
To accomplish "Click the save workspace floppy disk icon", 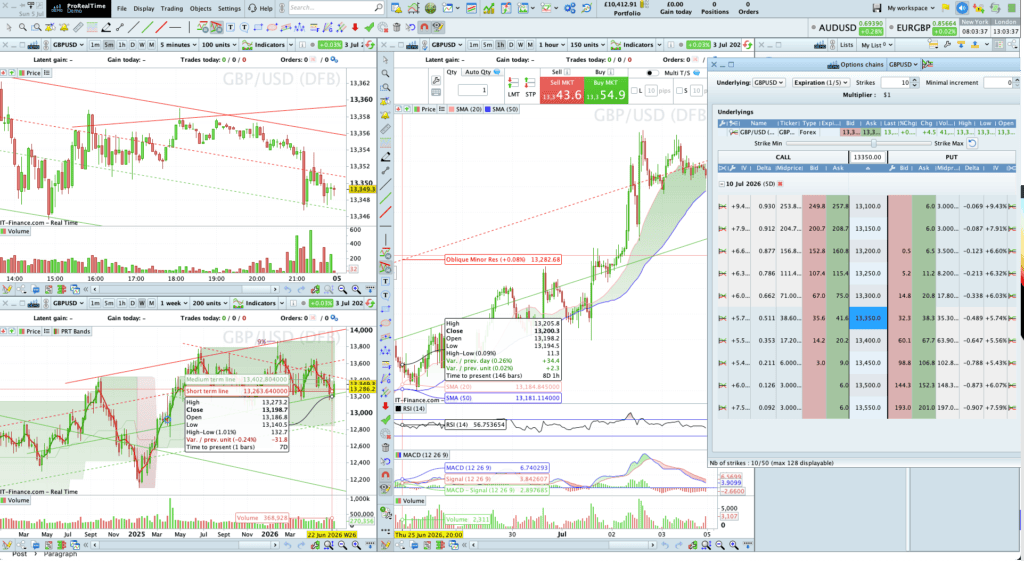I will pos(877,8).
